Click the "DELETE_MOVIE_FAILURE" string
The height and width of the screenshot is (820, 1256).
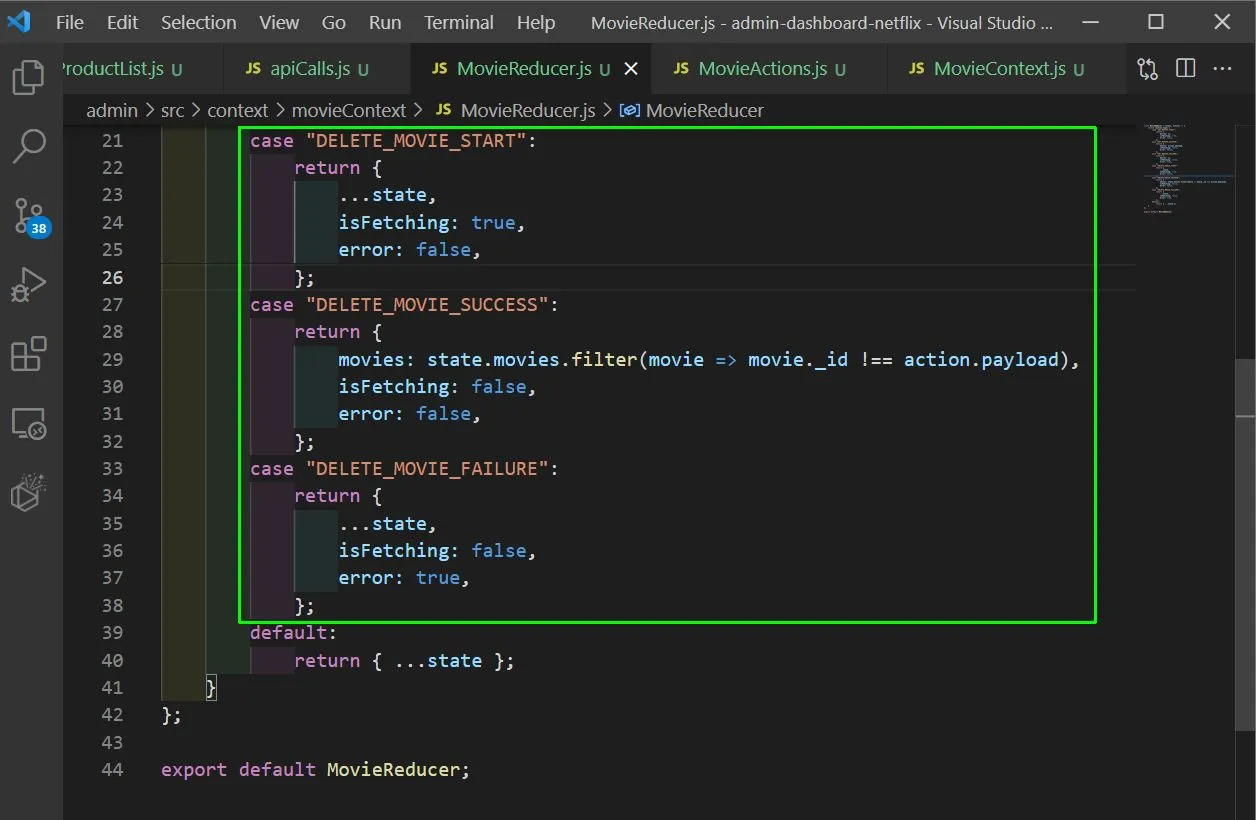tap(427, 469)
